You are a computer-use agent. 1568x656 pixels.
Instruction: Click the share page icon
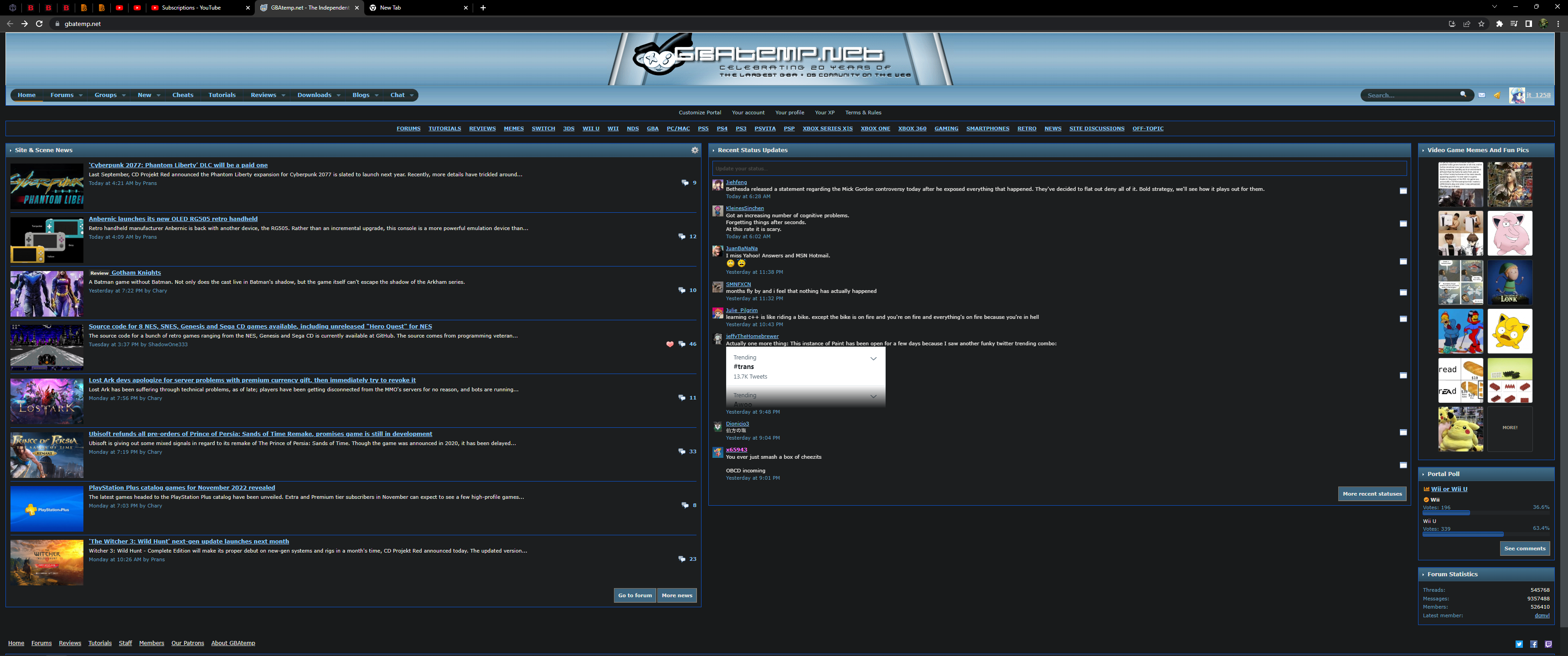click(1467, 24)
